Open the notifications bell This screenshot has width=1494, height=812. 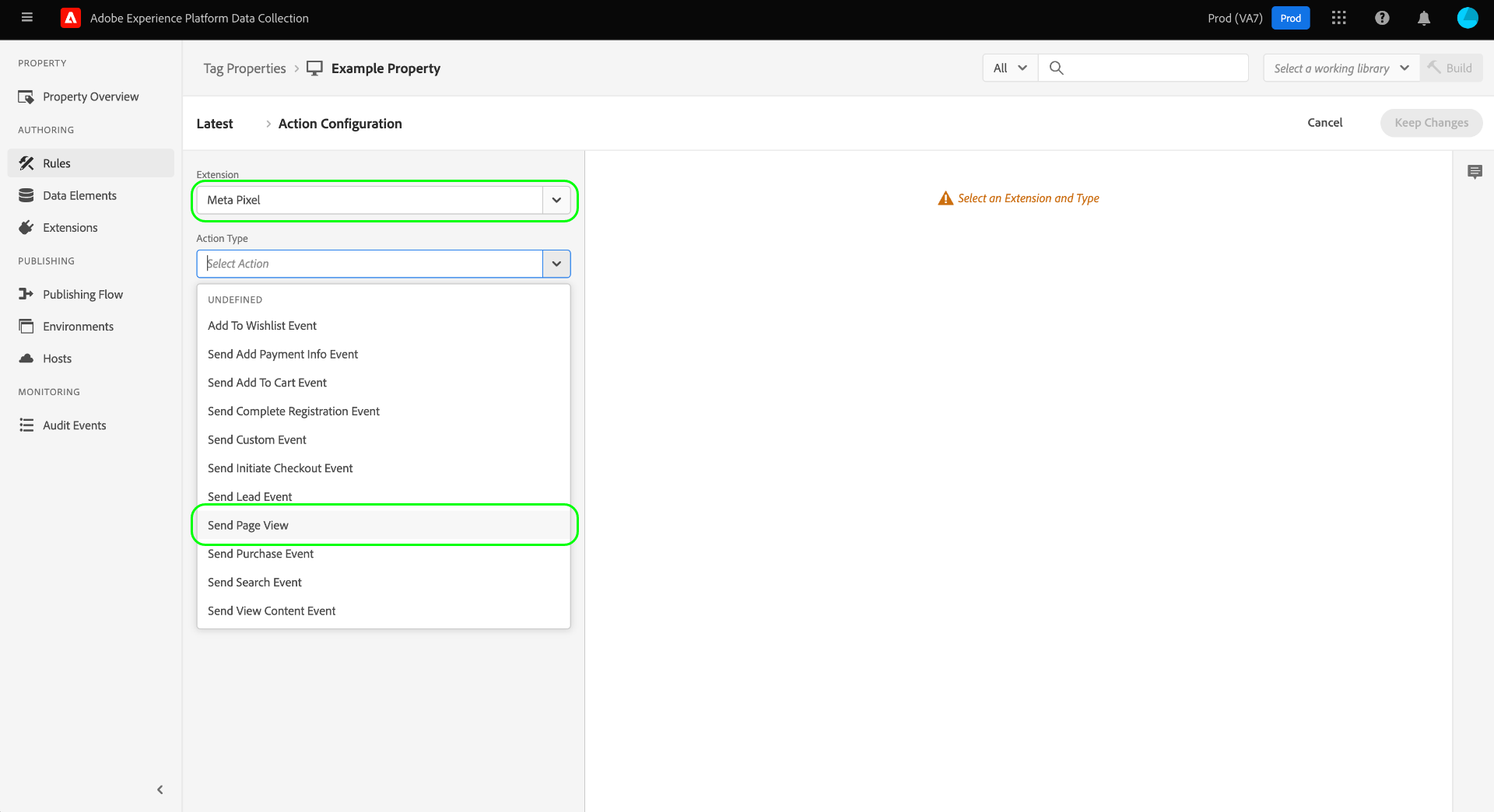pos(1424,18)
